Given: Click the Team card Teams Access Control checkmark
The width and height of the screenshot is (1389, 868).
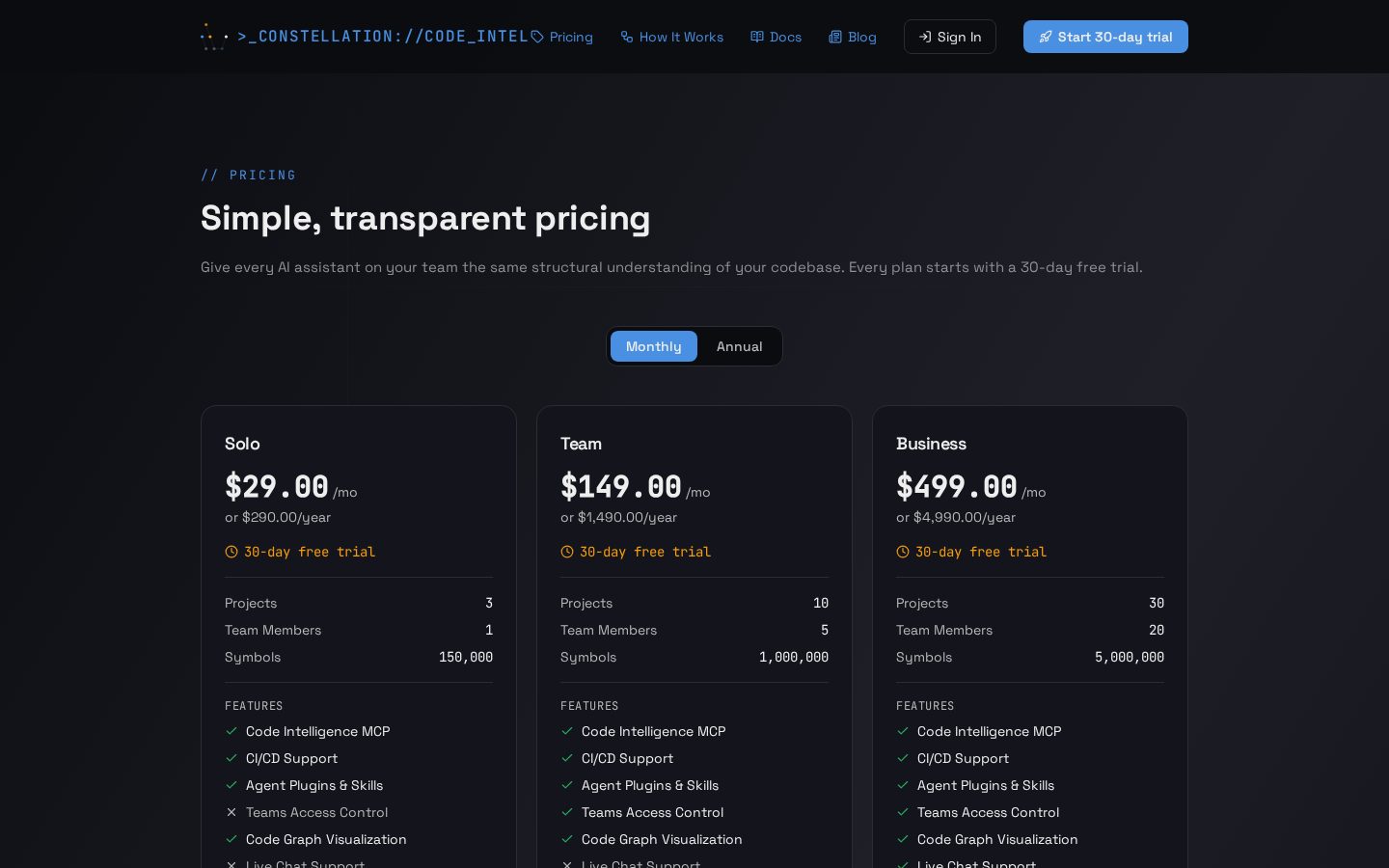Looking at the screenshot, I should click(x=567, y=812).
